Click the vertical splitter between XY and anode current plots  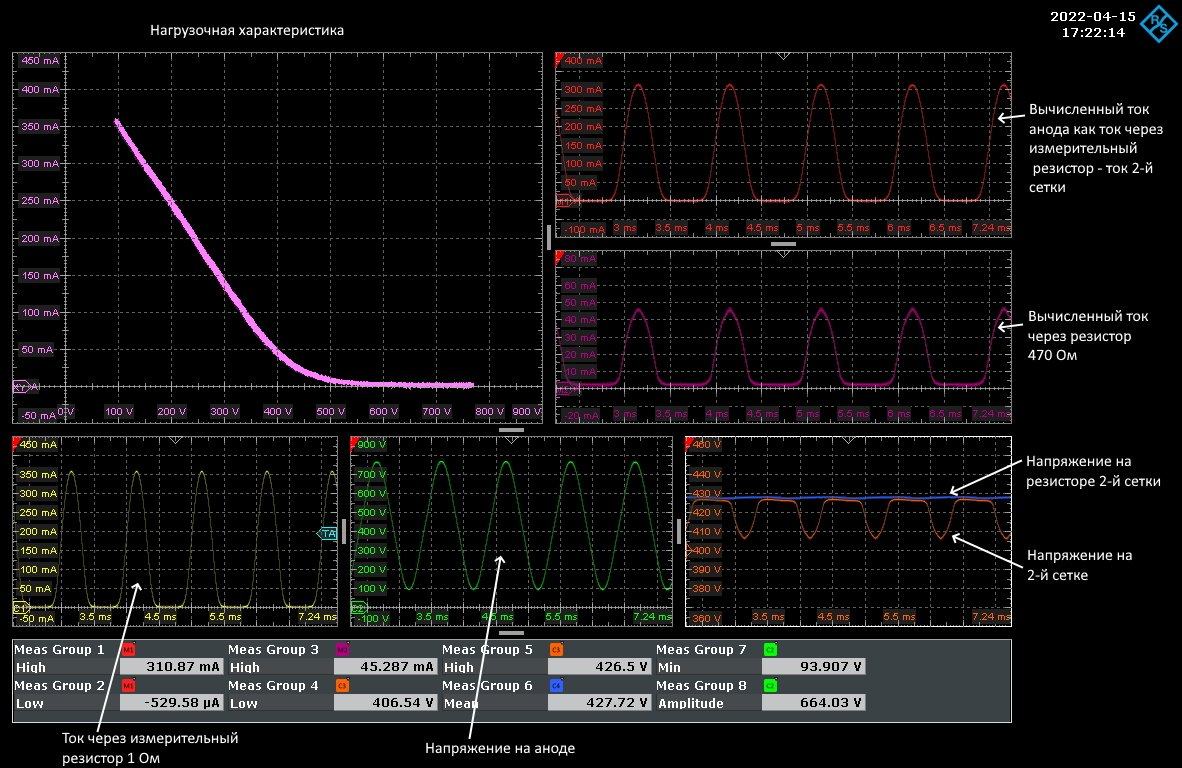tap(548, 237)
